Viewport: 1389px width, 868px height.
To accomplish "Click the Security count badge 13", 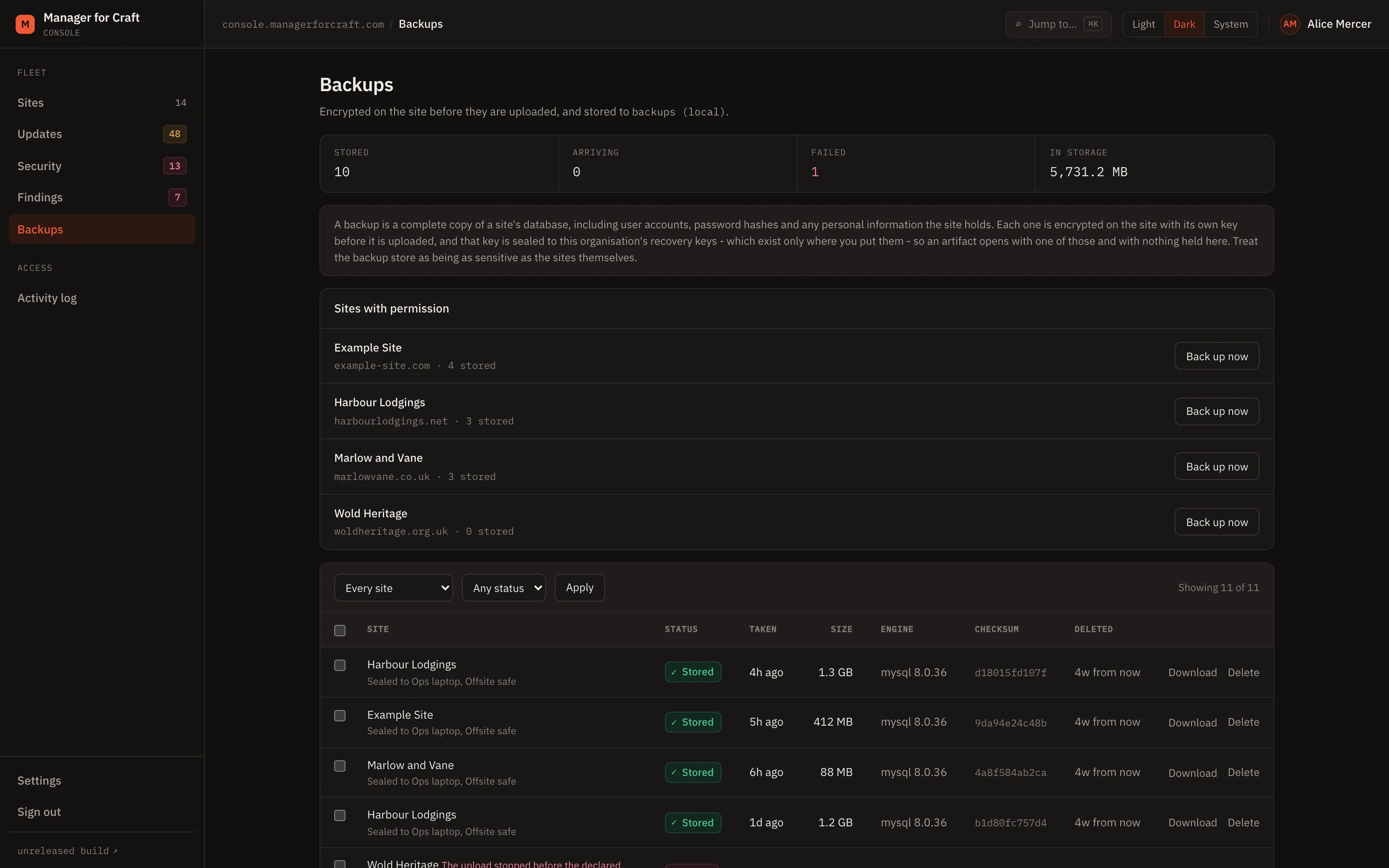I will click(174, 166).
